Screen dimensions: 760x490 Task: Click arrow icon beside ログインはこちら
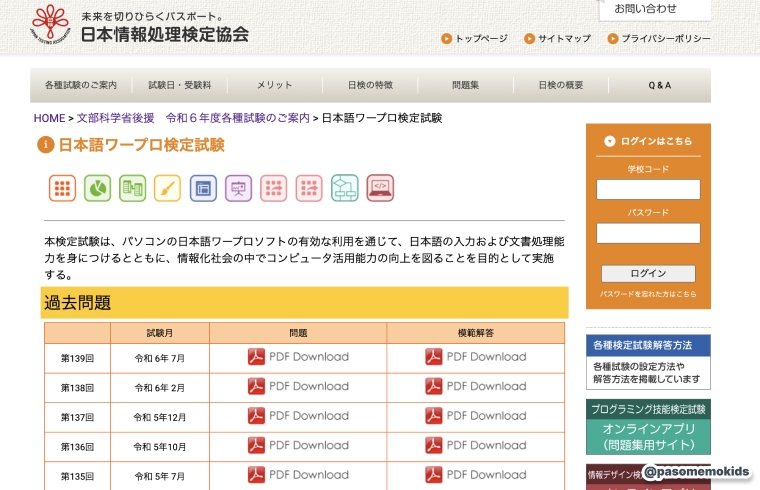(609, 141)
